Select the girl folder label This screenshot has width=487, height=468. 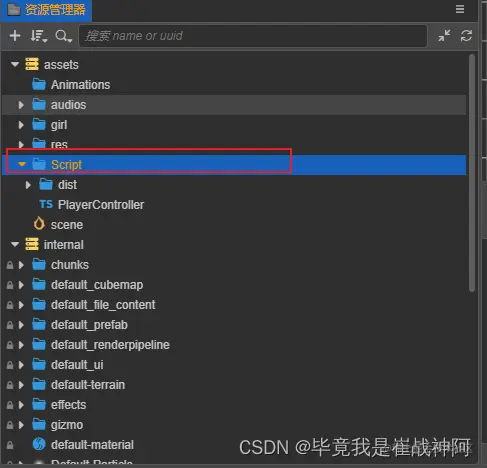(59, 125)
